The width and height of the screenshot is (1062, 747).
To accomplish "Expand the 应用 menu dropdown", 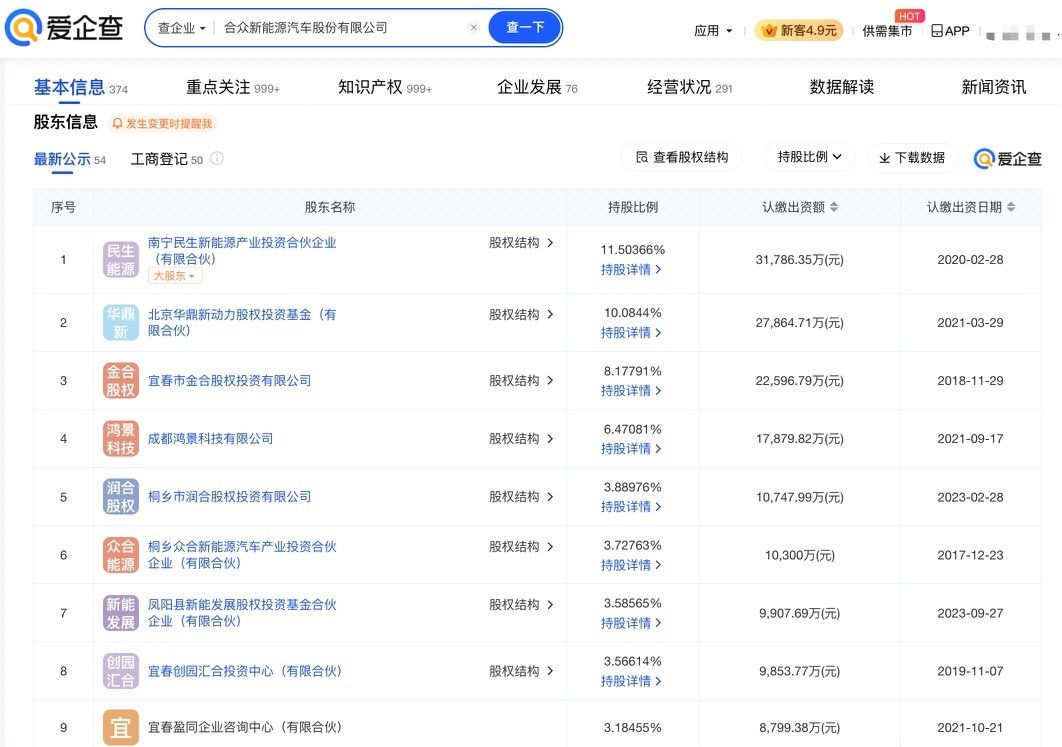I will [x=713, y=30].
